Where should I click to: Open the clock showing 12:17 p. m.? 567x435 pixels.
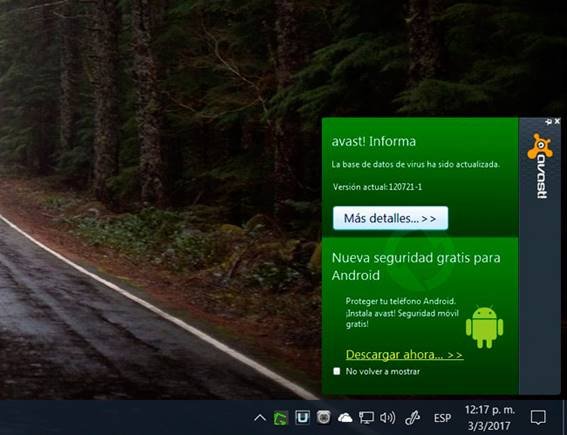(489, 418)
